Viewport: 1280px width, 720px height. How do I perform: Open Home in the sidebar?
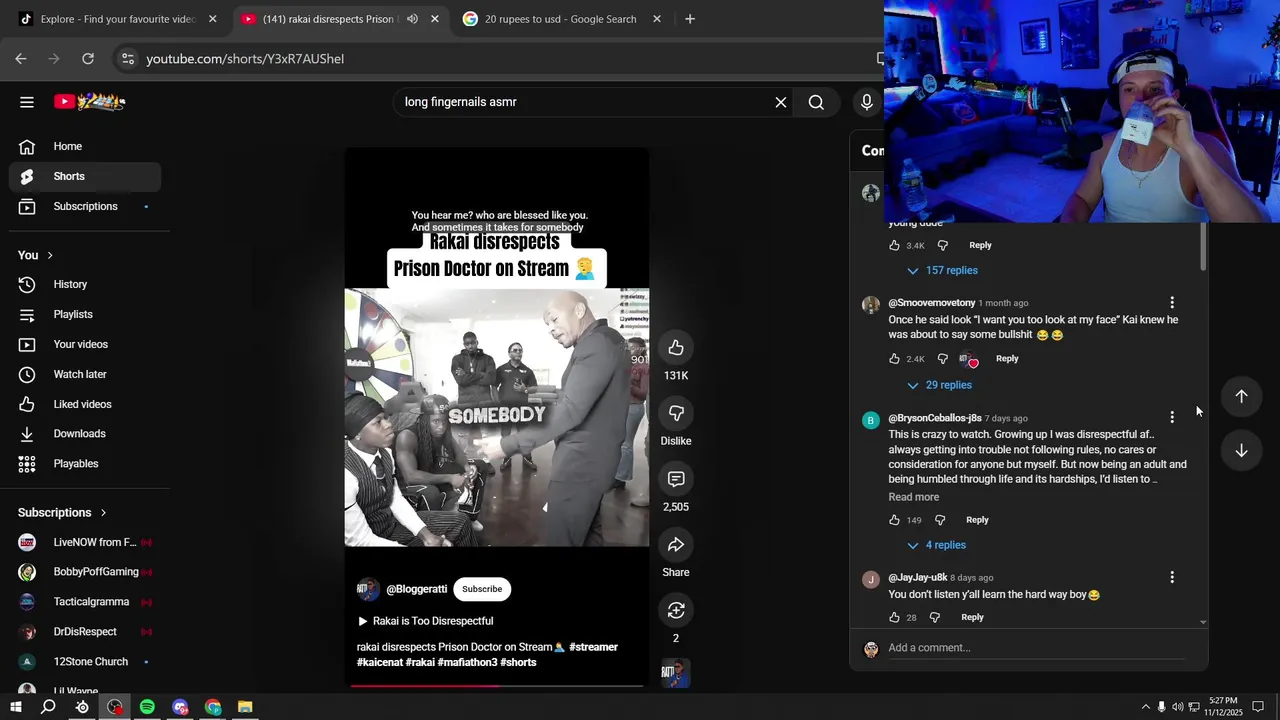tap(85, 147)
